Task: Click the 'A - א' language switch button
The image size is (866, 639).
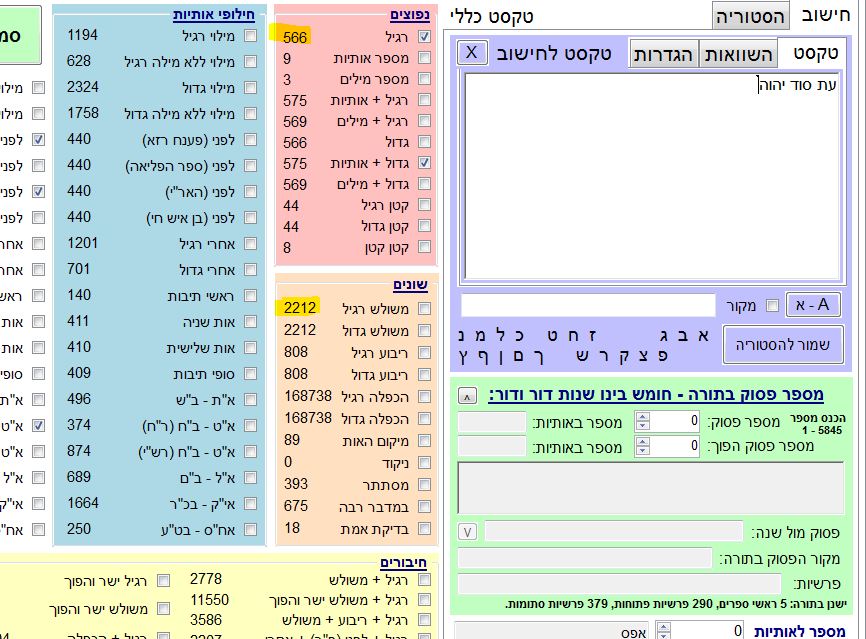Action: click(813, 304)
